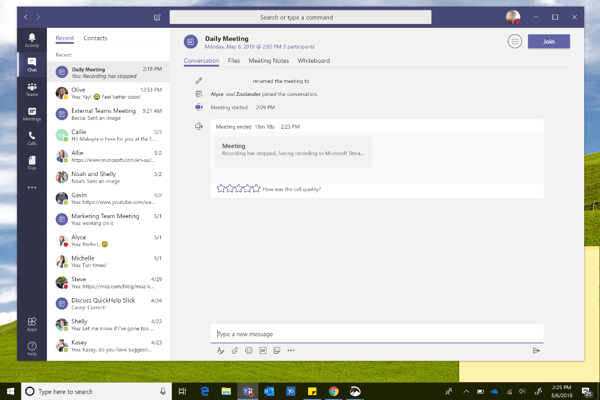Show hidden tray icons chevron
Screen dimensions: 600x400
466,391
